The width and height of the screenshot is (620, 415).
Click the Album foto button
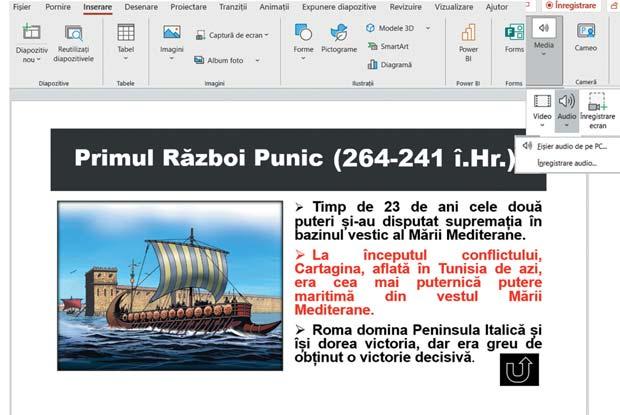(x=219, y=60)
